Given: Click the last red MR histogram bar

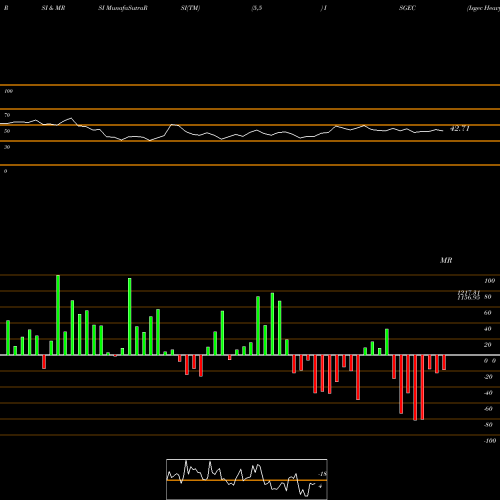Looking at the screenshot, I should 444,363.
